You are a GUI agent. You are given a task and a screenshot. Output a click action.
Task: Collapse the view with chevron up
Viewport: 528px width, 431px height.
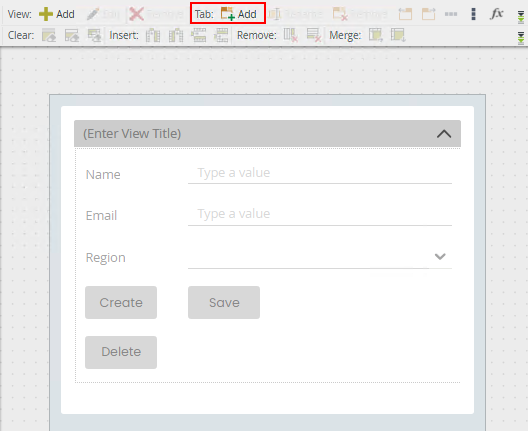tap(444, 134)
